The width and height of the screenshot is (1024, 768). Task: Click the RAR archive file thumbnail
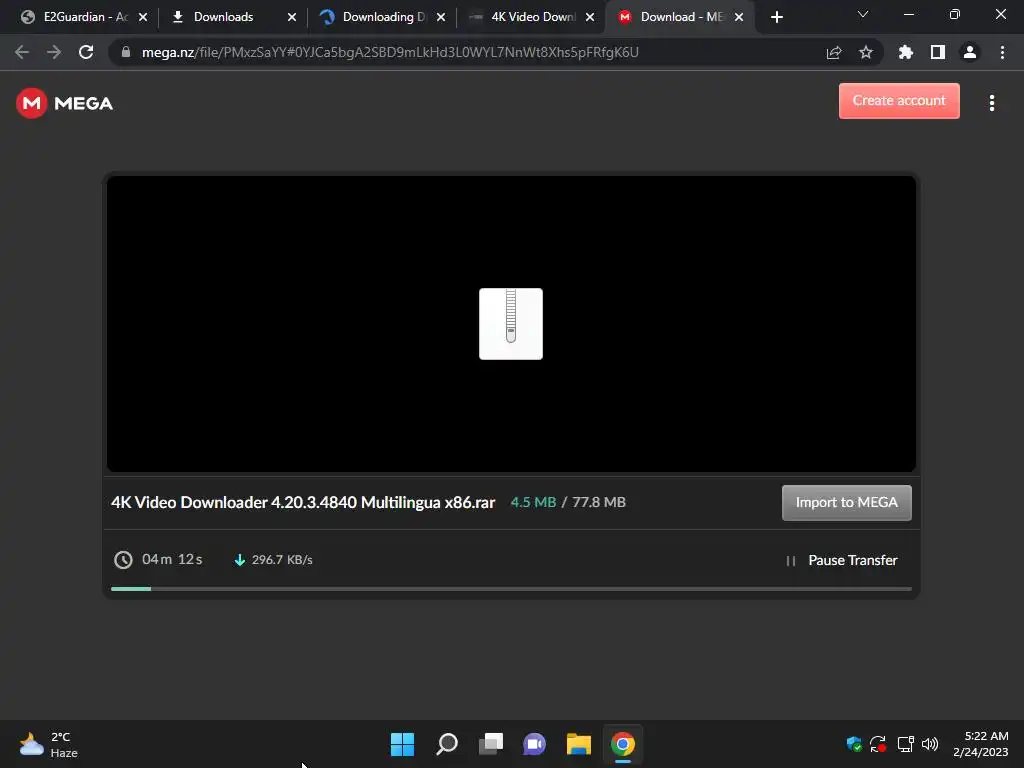click(x=511, y=324)
